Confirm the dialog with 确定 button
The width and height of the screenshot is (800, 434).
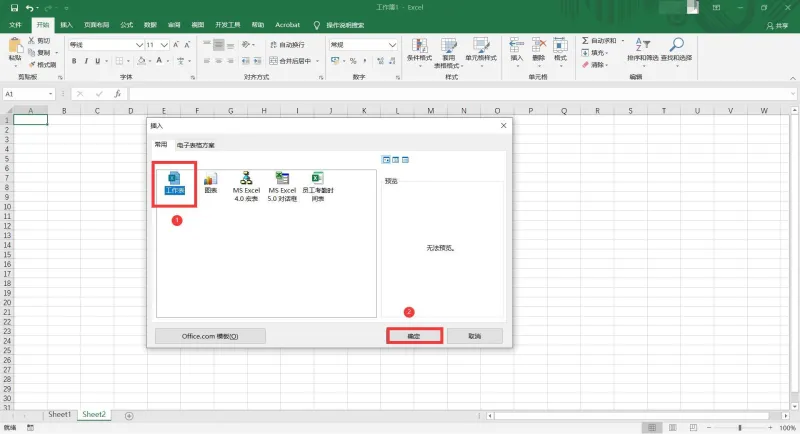coord(414,336)
